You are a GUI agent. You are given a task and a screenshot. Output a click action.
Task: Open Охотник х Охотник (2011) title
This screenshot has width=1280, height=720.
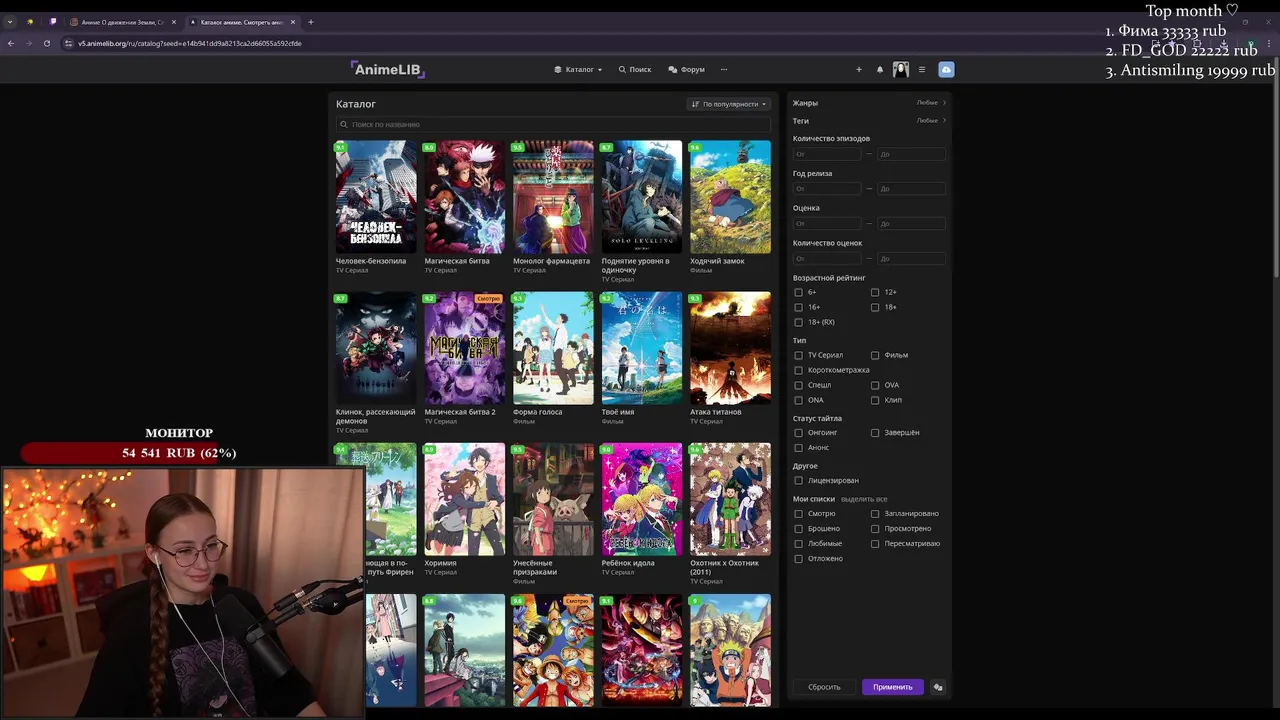(724, 567)
